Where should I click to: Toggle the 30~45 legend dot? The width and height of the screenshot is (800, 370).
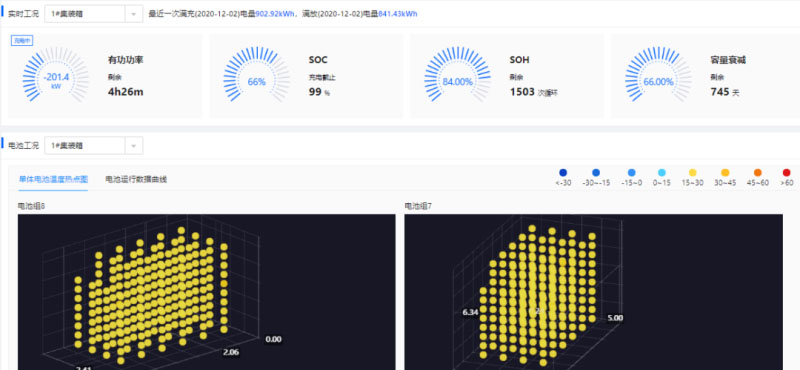tap(725, 173)
